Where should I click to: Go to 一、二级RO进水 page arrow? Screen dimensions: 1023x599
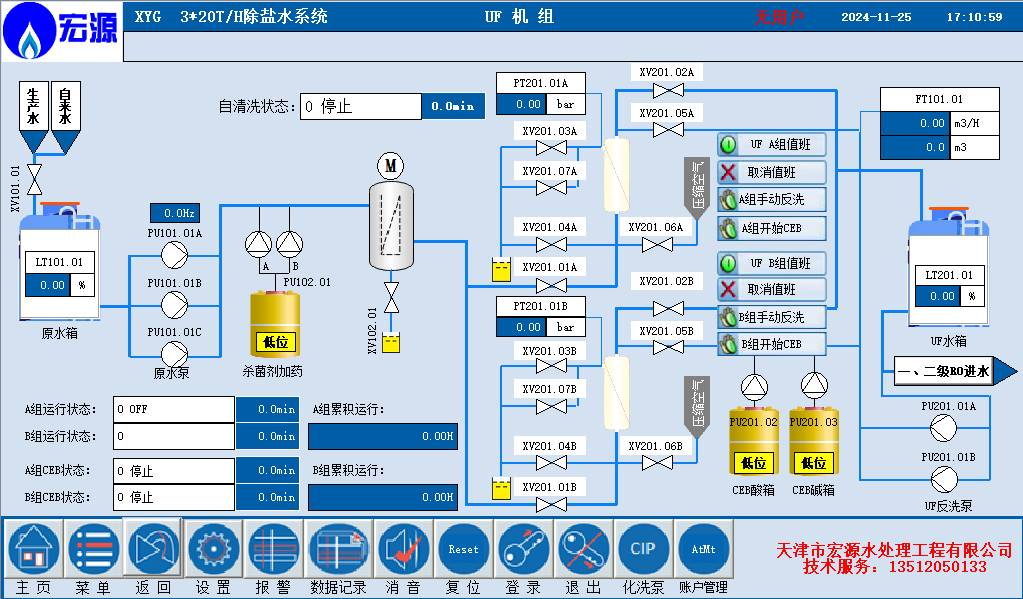[955, 371]
